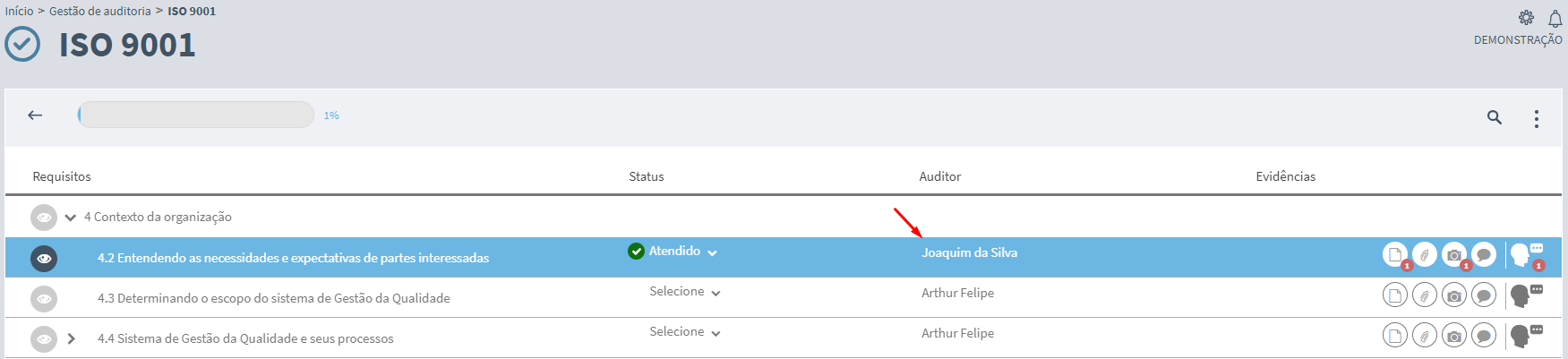Collapse 4 Contexto da organização section
Screen dimensions: 1568x359
pos(70,218)
